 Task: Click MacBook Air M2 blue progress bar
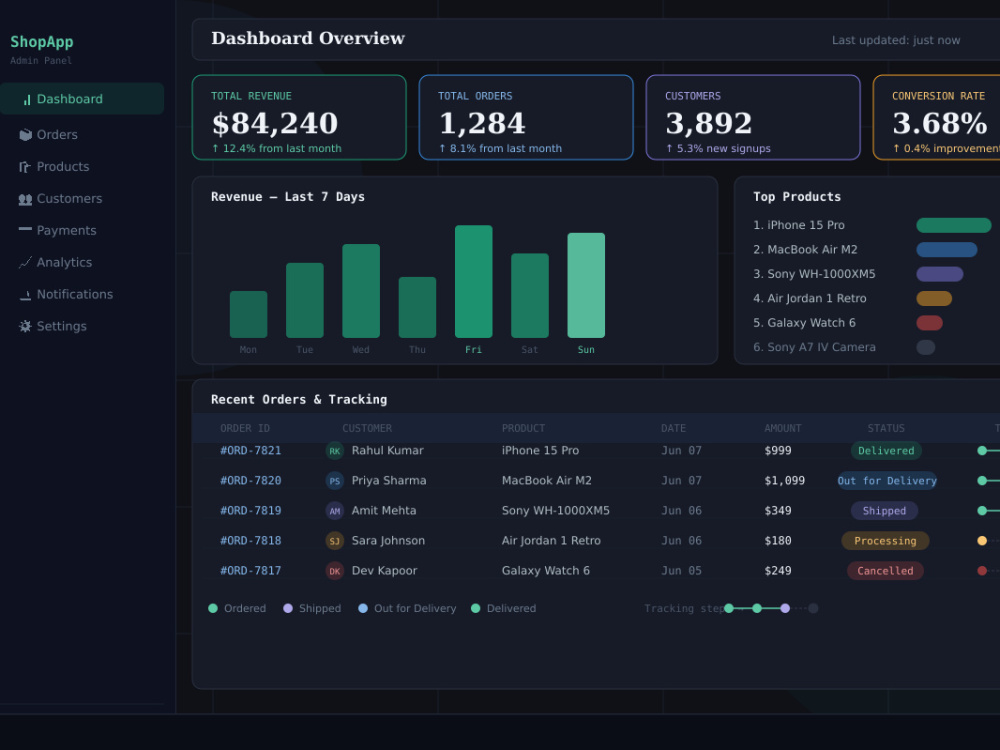[x=947, y=249]
